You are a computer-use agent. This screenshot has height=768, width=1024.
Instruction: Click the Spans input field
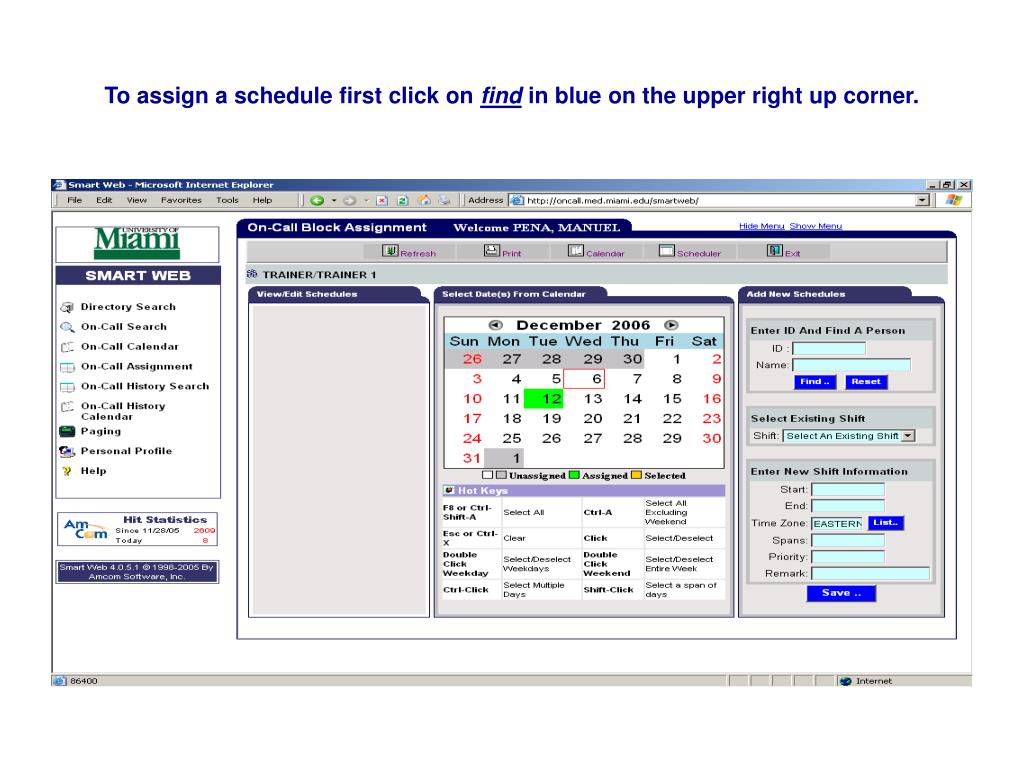point(848,540)
